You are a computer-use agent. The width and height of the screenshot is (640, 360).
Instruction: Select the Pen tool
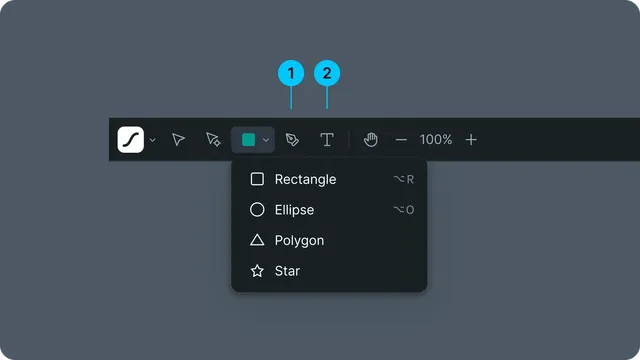pos(292,140)
